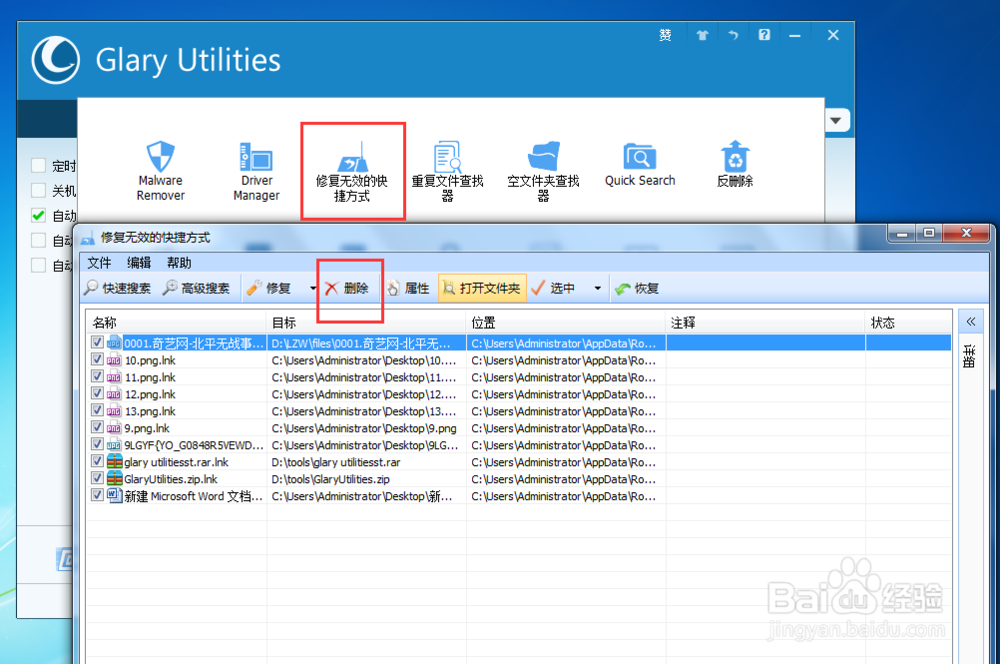Screen dimensions: 1000x664
Task: Uncheck 13.png.lnk checkbox
Action: pyautogui.click(x=97, y=411)
